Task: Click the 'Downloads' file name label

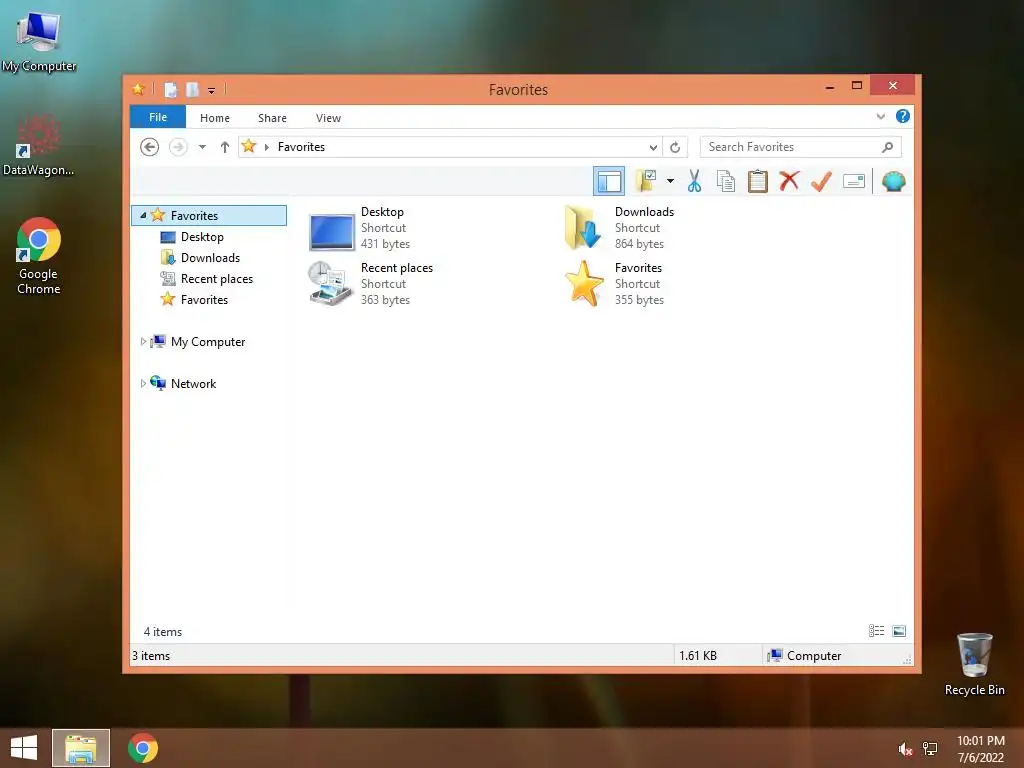Action: pos(644,212)
